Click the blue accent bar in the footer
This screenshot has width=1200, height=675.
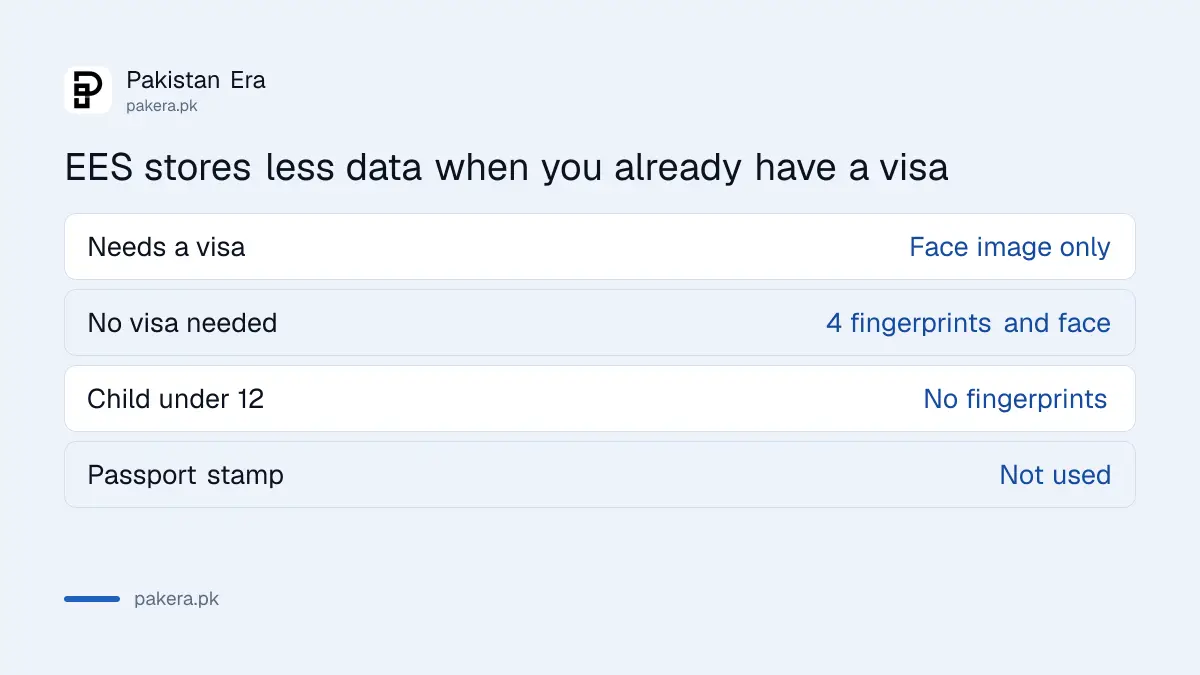pos(92,599)
